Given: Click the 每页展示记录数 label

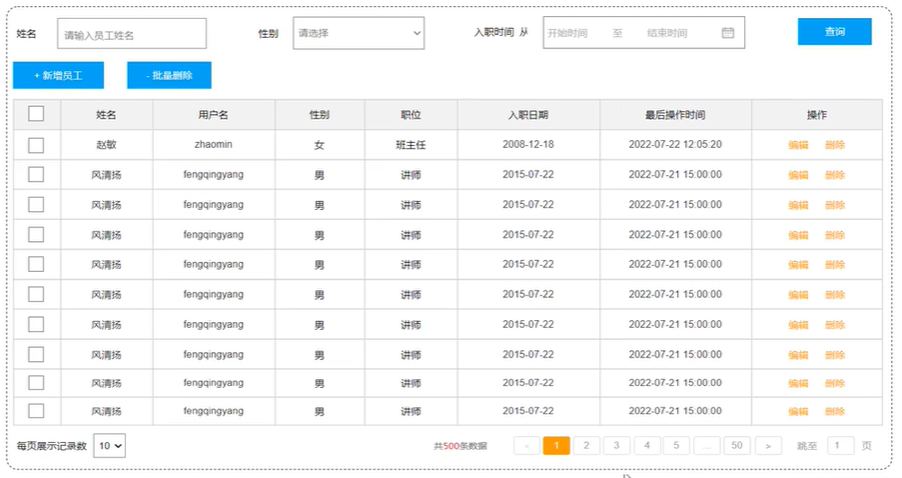Looking at the screenshot, I should (52, 446).
